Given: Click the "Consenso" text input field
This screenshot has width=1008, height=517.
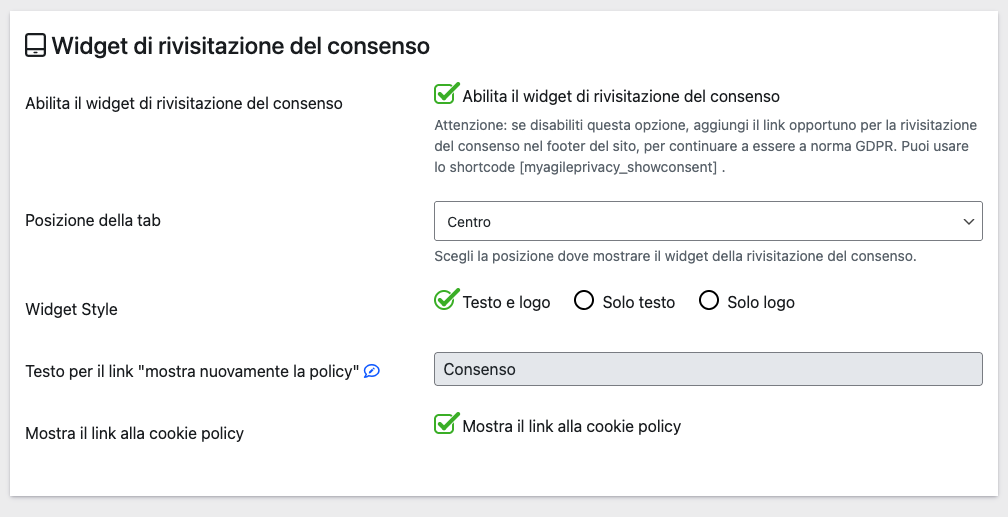Looking at the screenshot, I should (708, 369).
